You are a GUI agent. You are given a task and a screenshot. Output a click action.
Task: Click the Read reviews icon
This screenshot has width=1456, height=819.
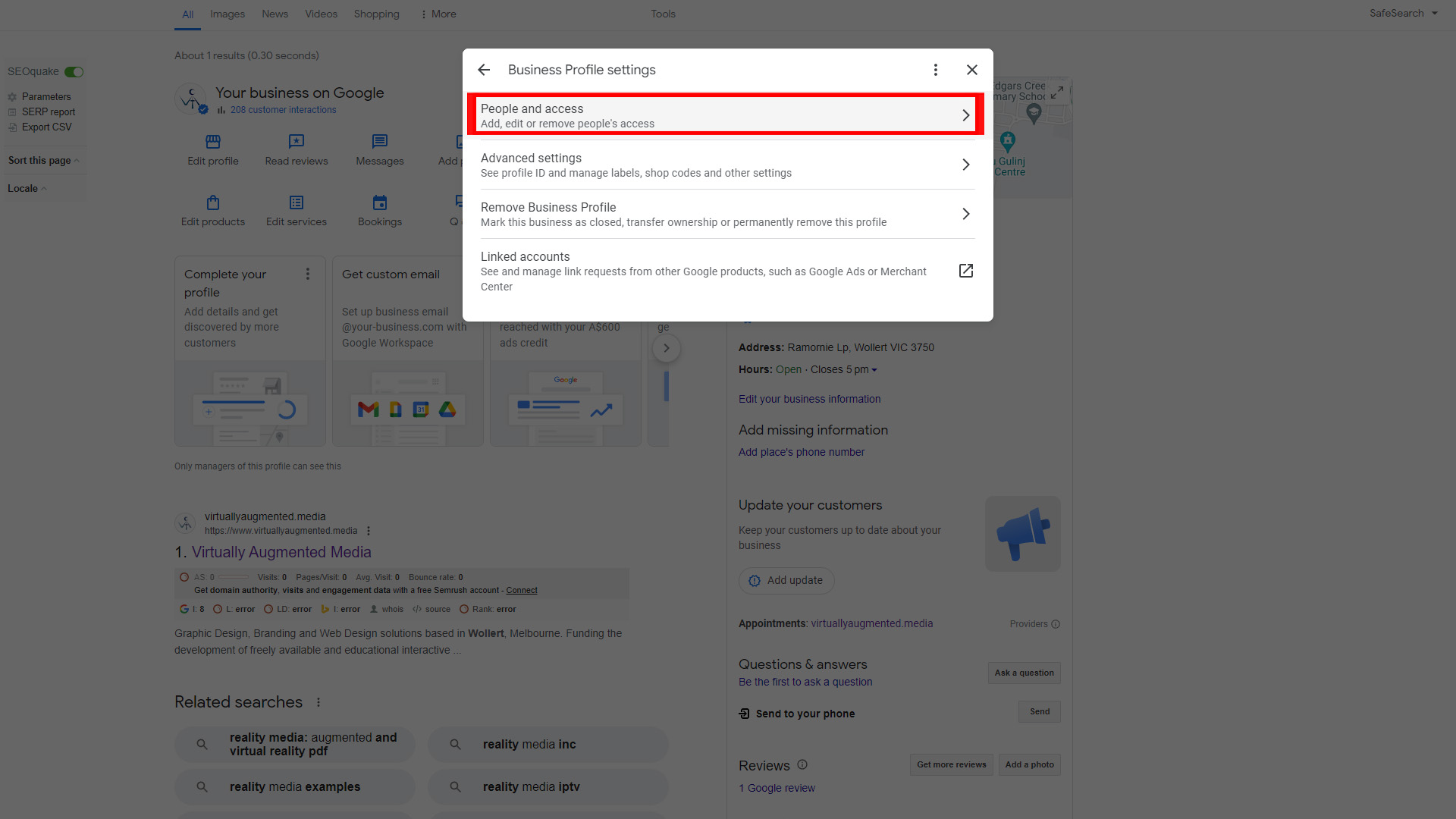click(x=297, y=141)
